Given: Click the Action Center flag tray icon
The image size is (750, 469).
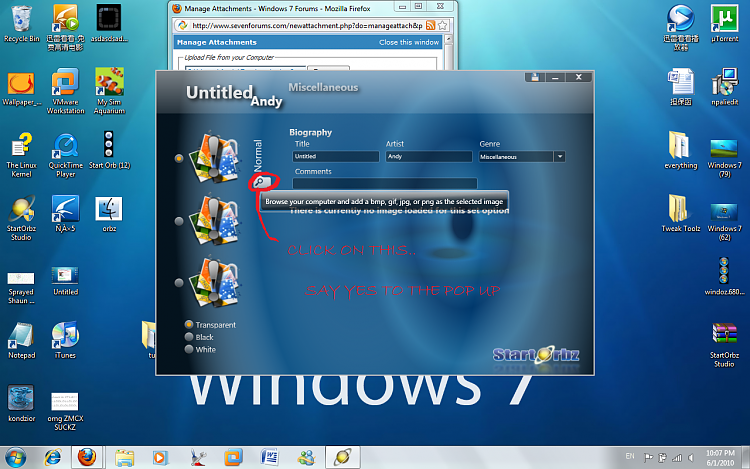Looking at the screenshot, I should (x=648, y=458).
